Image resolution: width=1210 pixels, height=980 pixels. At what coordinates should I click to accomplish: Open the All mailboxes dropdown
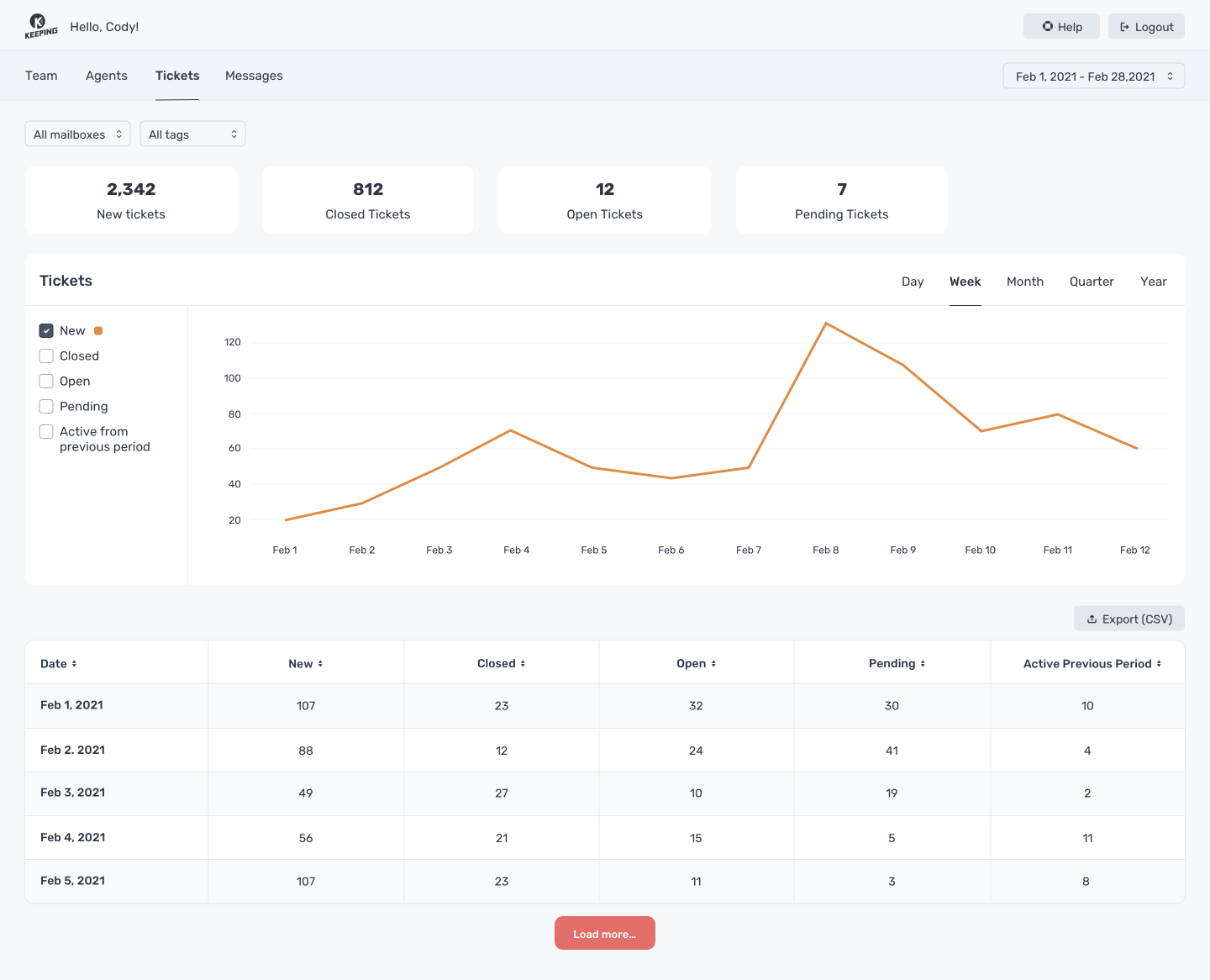[x=77, y=134]
